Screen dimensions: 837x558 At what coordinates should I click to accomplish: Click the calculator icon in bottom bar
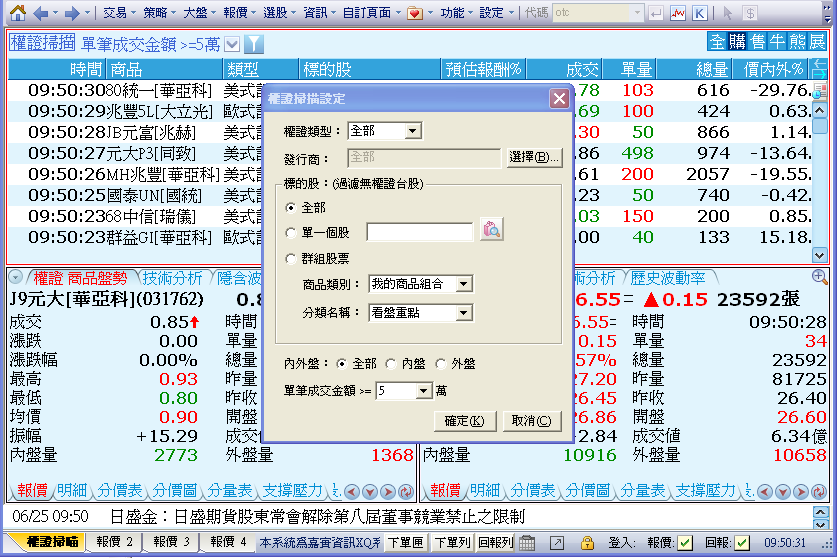pyautogui.click(x=526, y=542)
